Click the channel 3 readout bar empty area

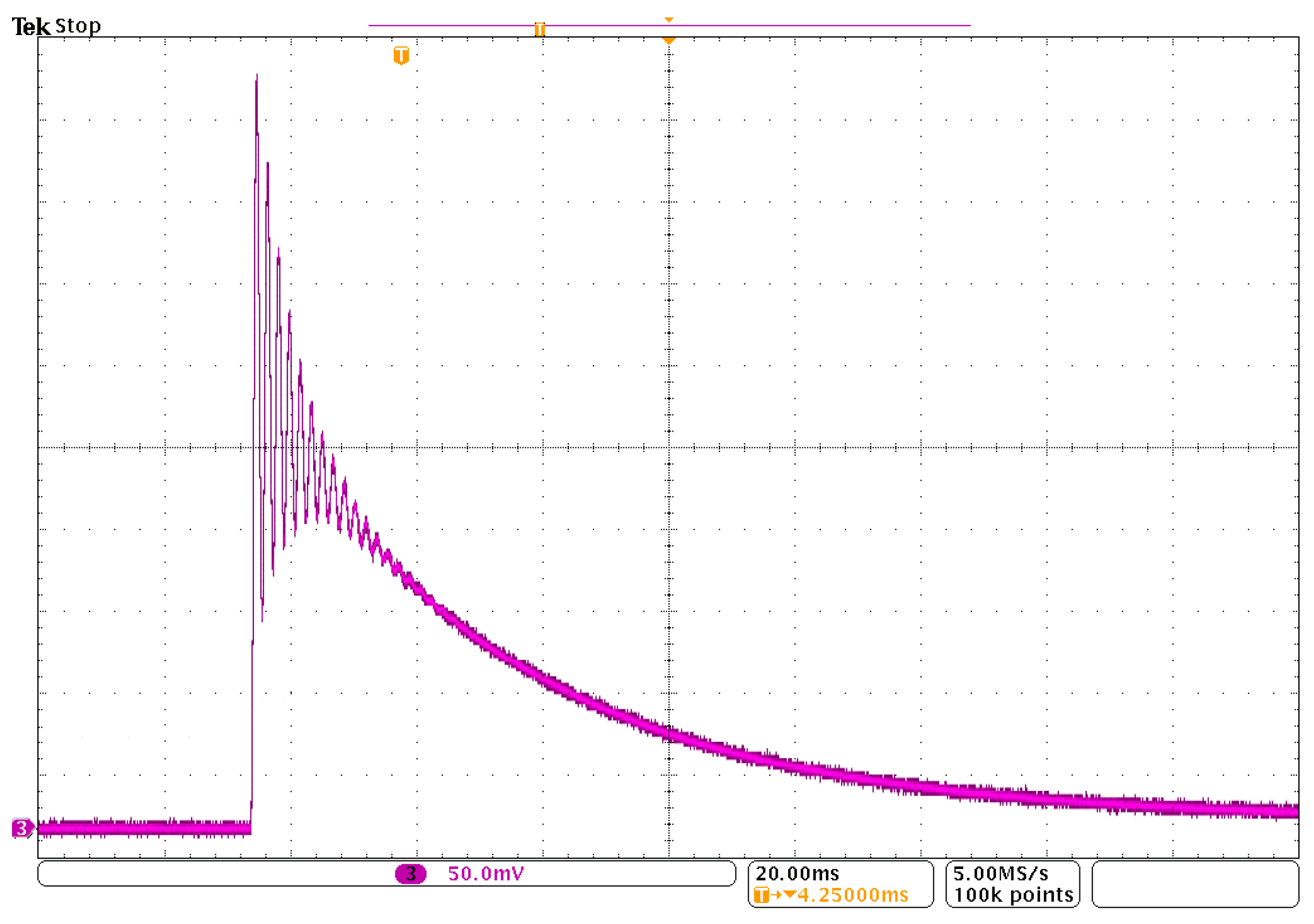click(200, 874)
